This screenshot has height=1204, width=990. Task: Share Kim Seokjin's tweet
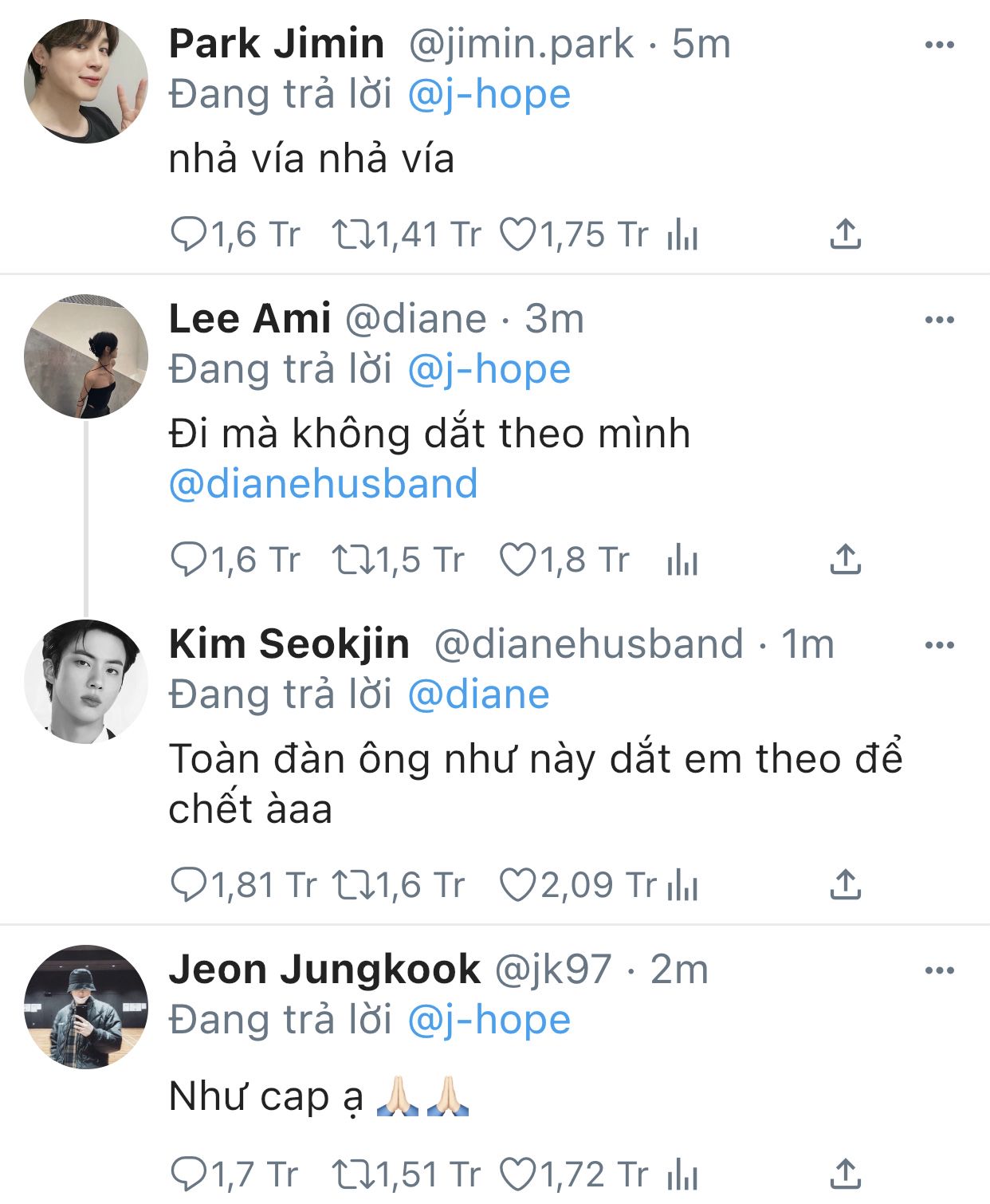tap(845, 884)
